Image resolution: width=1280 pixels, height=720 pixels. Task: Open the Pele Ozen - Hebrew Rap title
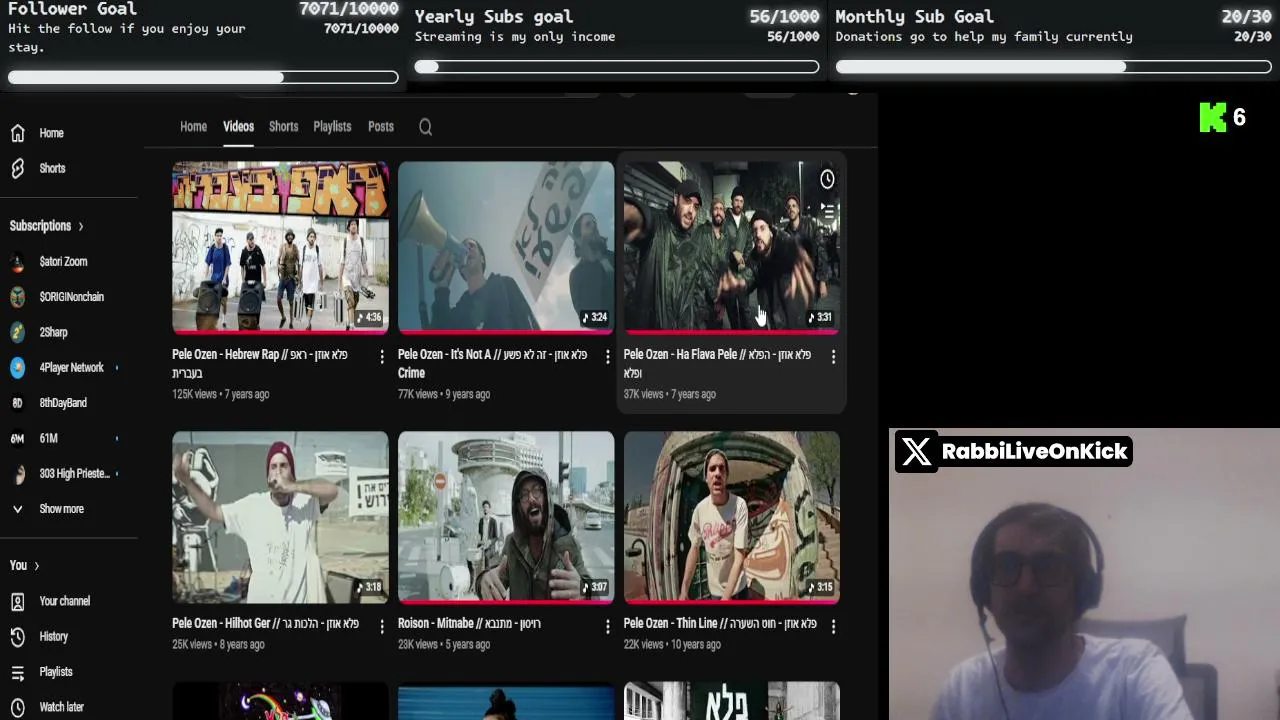pyautogui.click(x=260, y=364)
